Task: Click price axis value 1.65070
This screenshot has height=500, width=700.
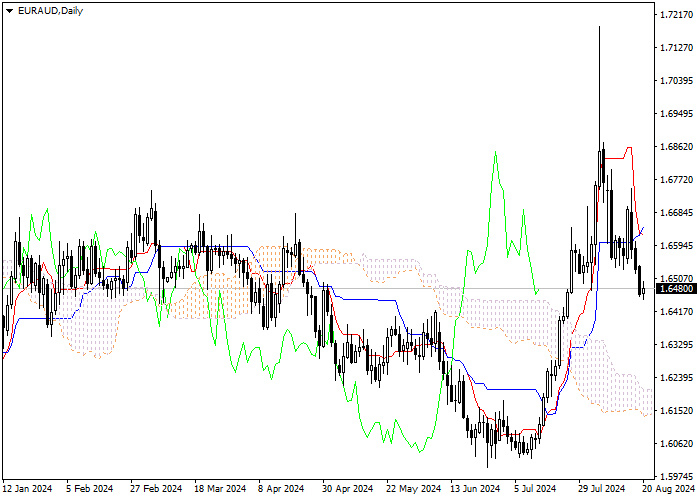Action: point(677,279)
